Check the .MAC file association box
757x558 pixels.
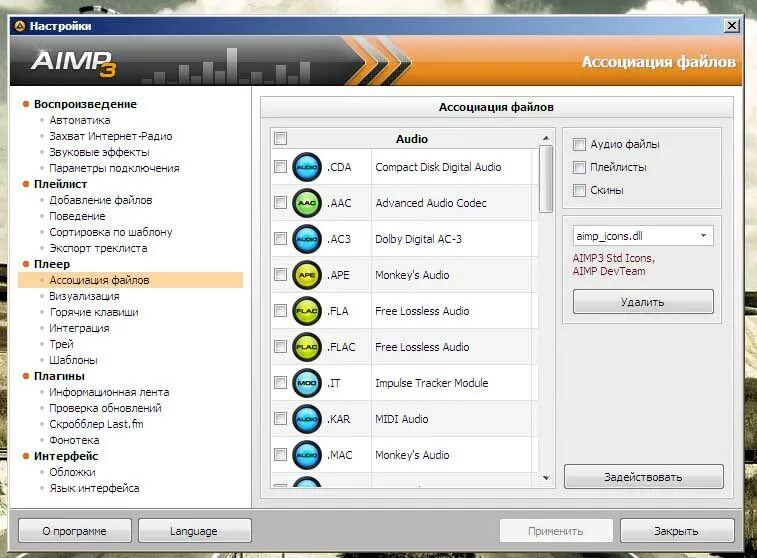(x=280, y=455)
